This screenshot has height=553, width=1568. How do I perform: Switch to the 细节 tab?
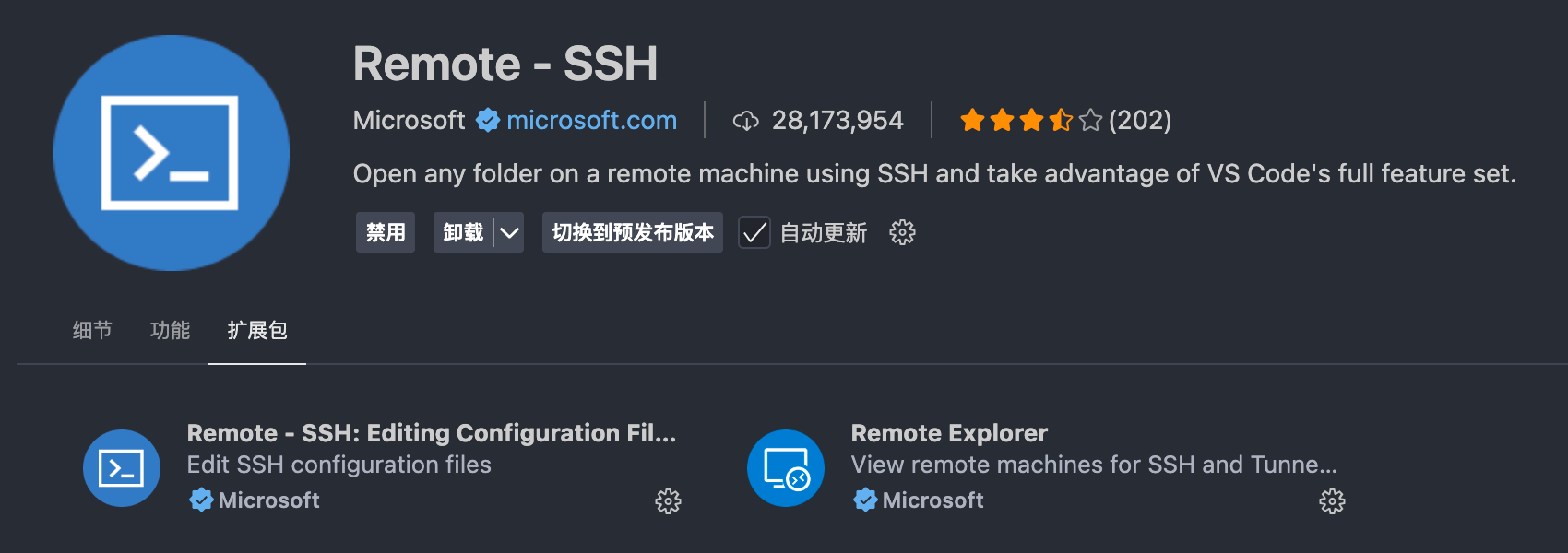tap(92, 330)
